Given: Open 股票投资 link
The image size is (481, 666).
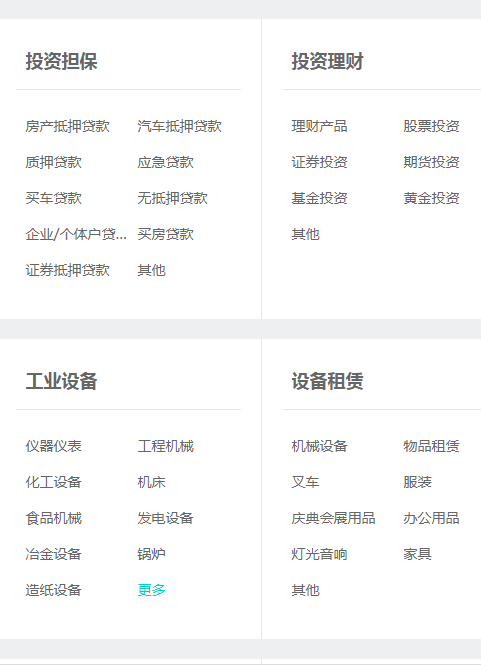Looking at the screenshot, I should click(431, 126).
